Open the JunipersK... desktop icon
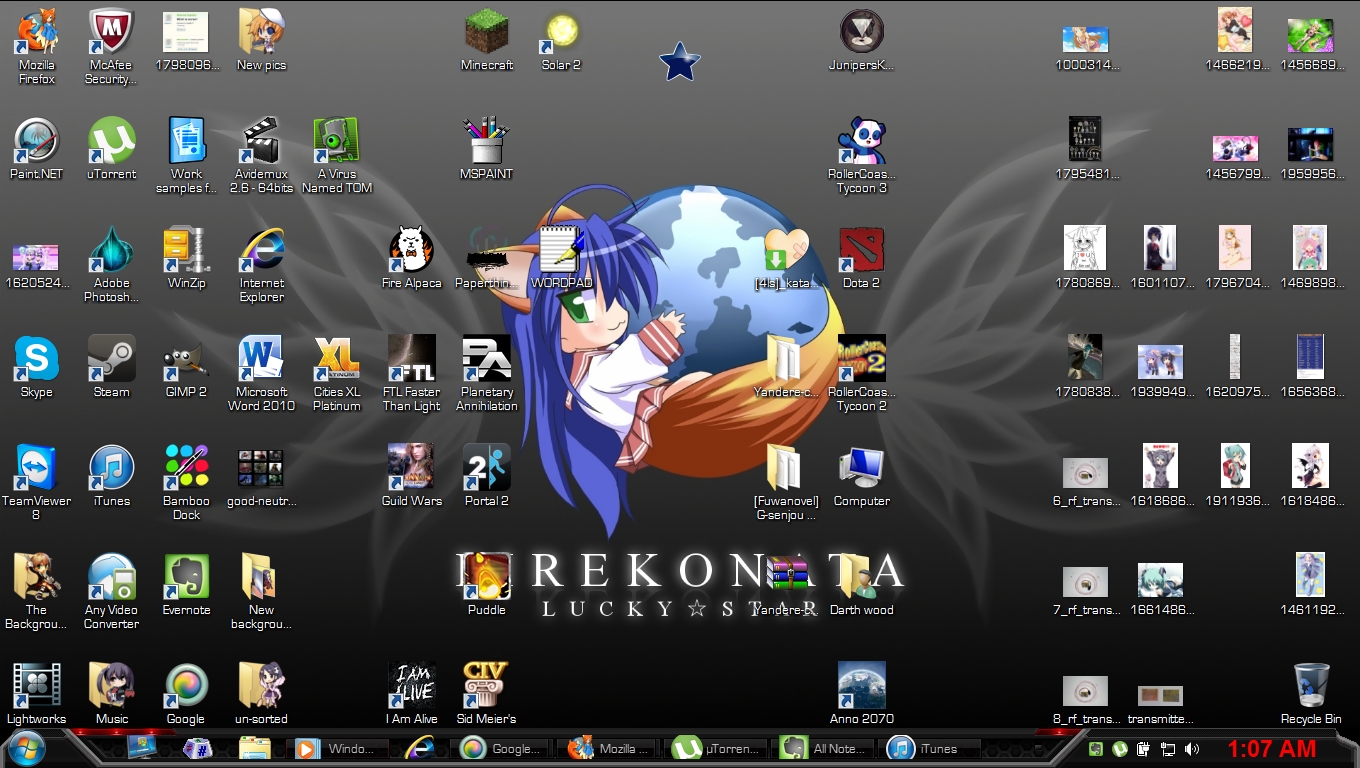 [861, 40]
